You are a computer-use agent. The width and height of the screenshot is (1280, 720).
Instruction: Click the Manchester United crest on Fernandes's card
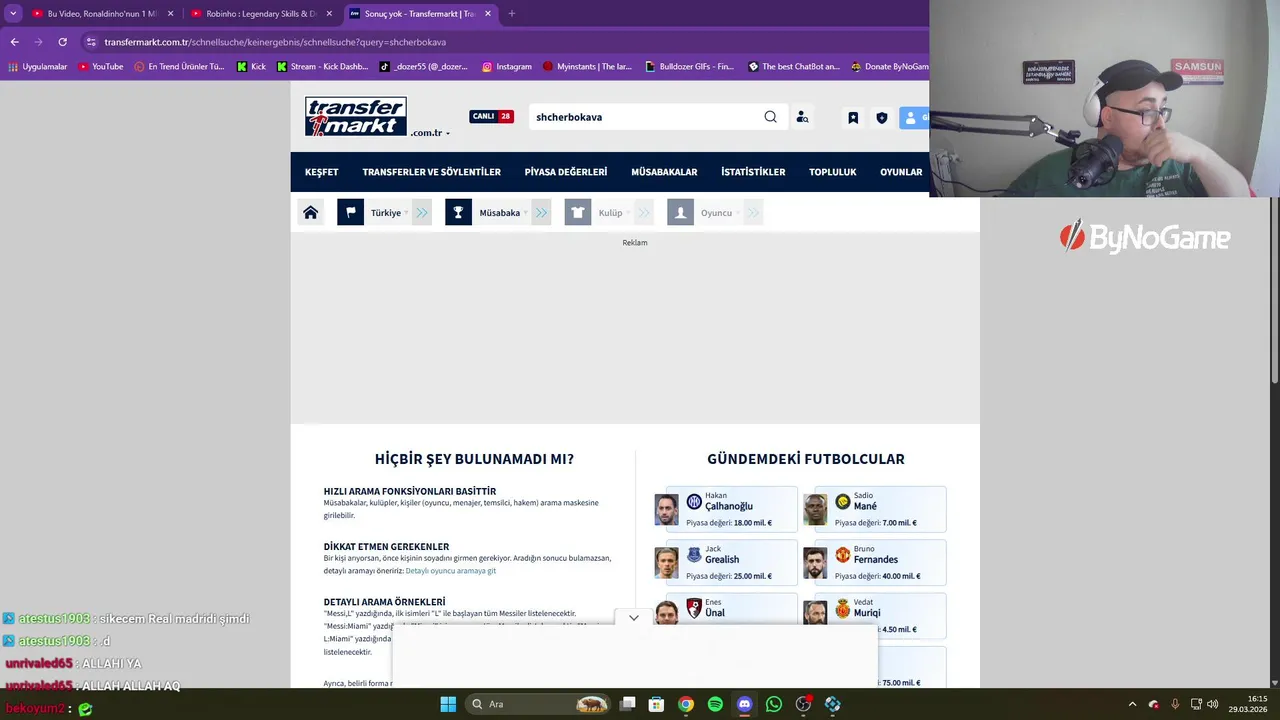[843, 554]
